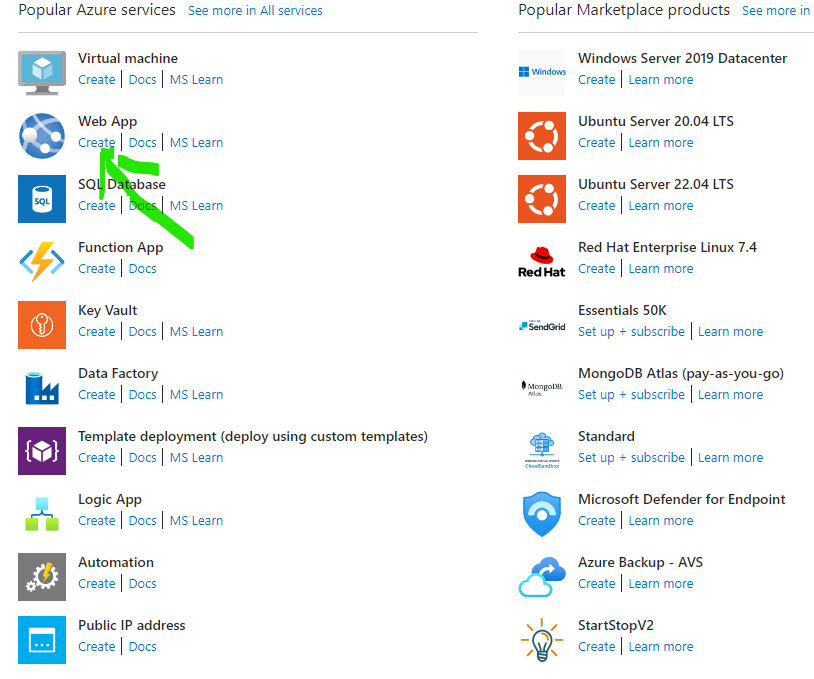Learn more about Ubuntu Server 20.04 LTS
The image size is (814, 679).
[661, 142]
